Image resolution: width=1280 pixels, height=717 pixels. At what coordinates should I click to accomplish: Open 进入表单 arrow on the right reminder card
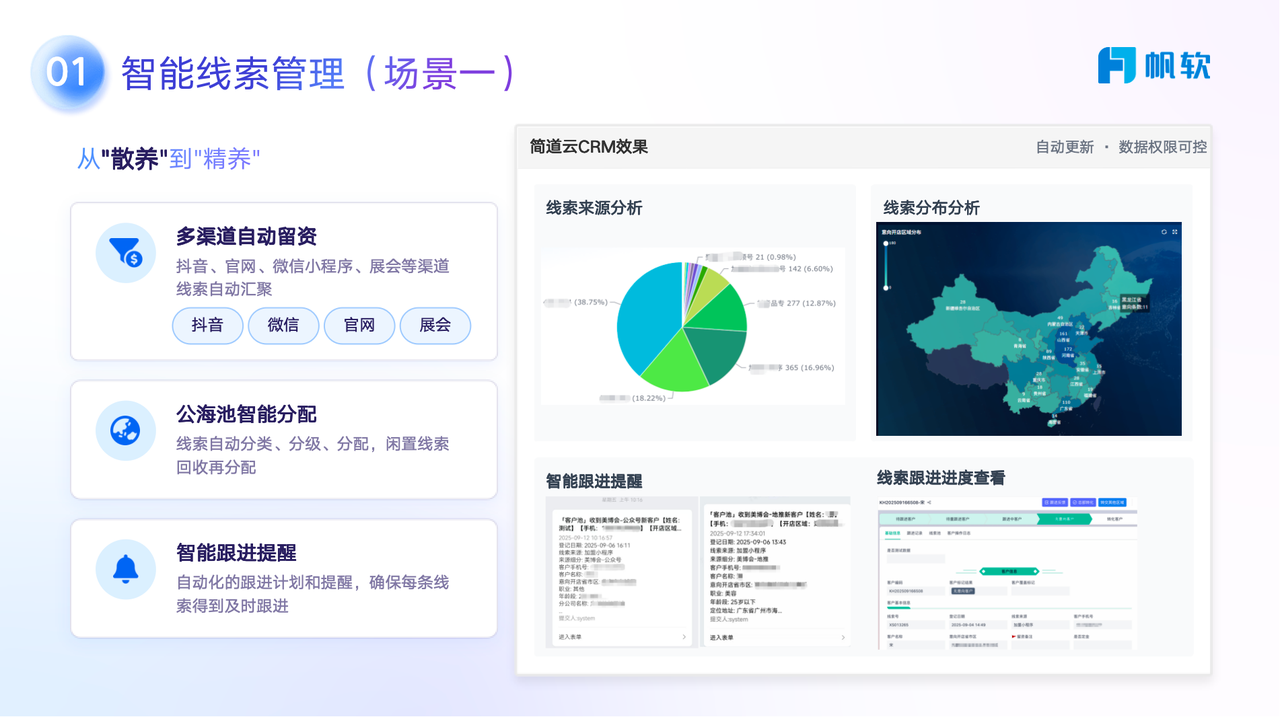click(843, 637)
